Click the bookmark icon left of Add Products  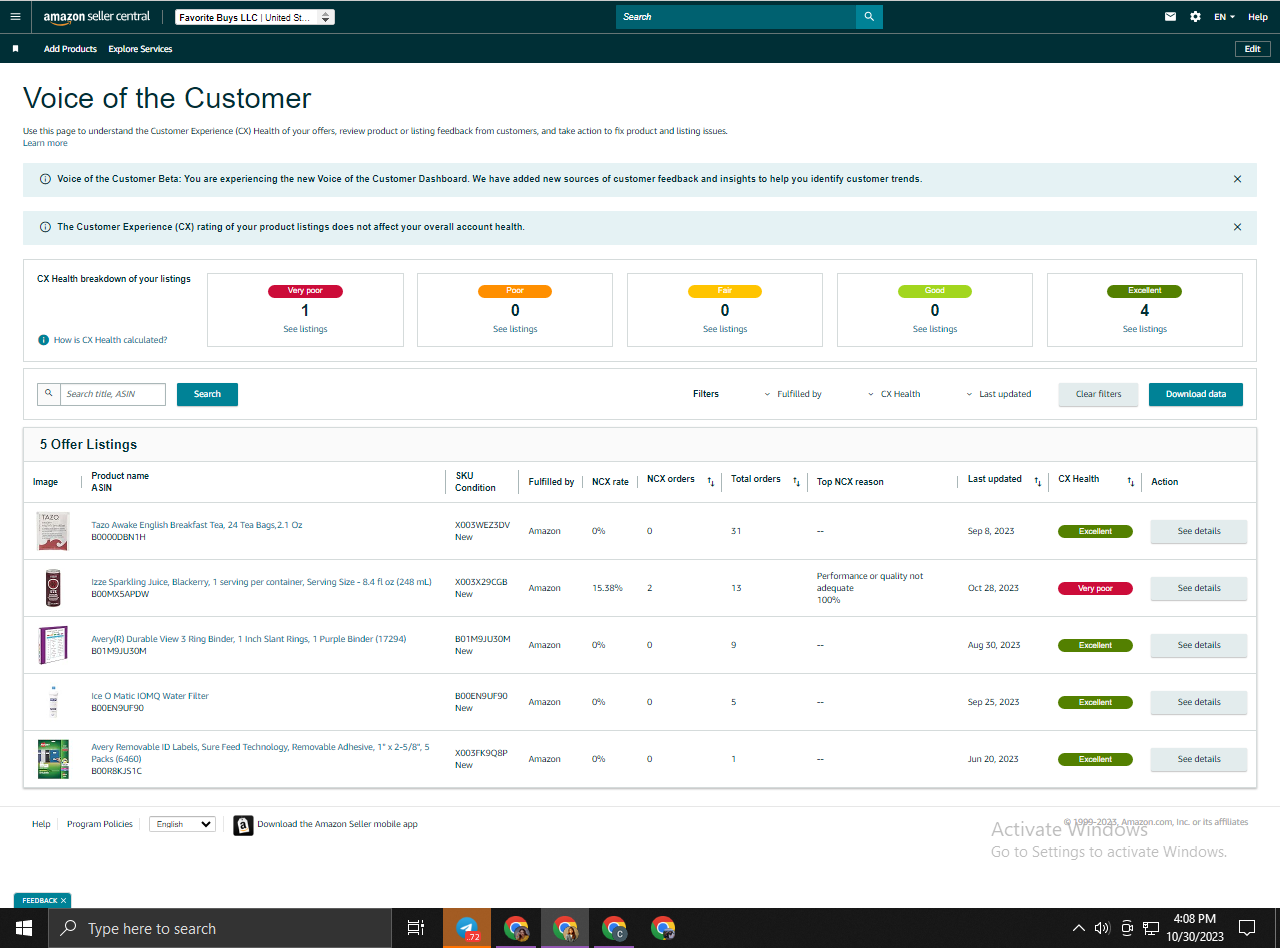pyautogui.click(x=15, y=49)
